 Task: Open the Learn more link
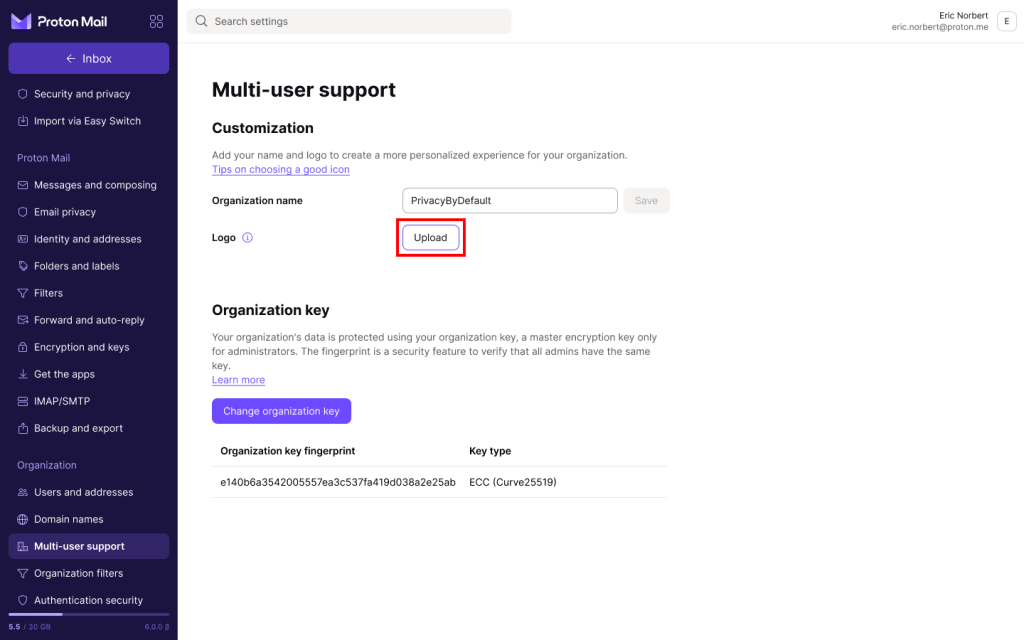coord(238,380)
